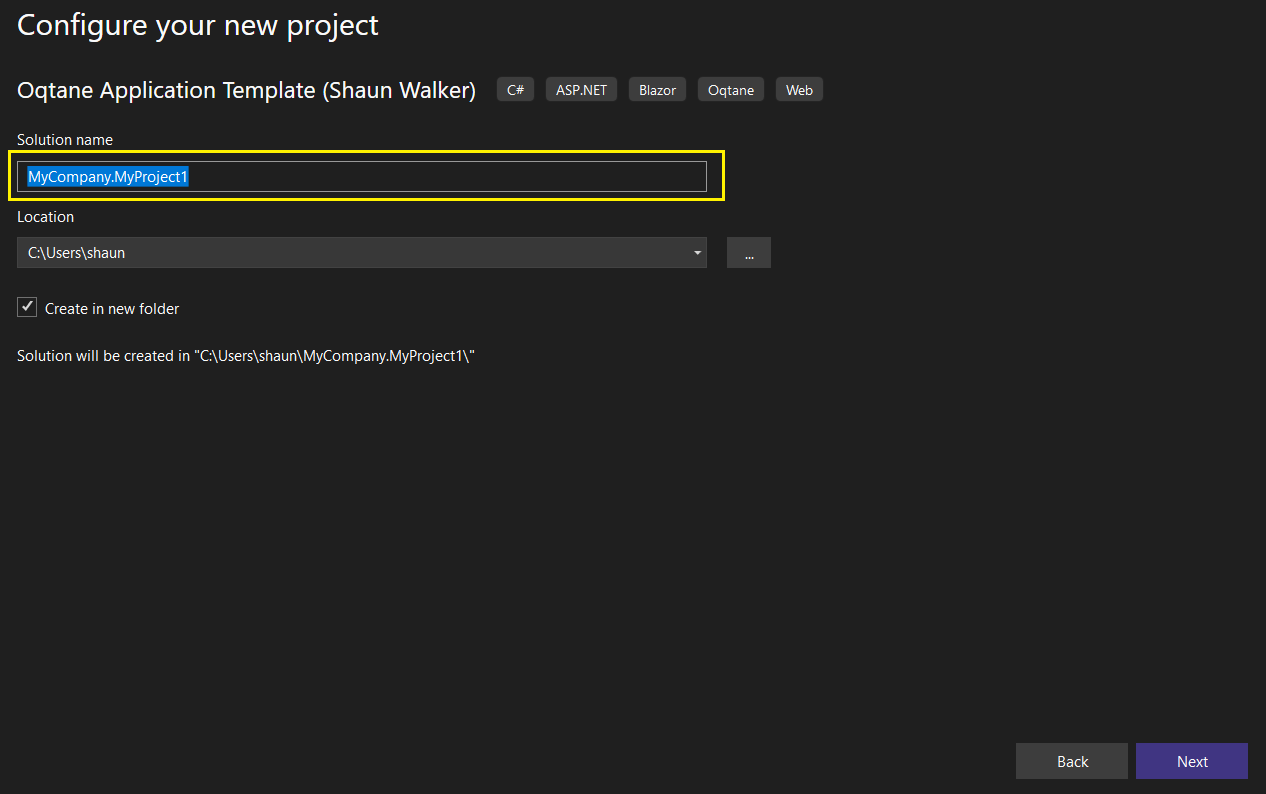Open the folder browse (...) button

click(x=749, y=253)
